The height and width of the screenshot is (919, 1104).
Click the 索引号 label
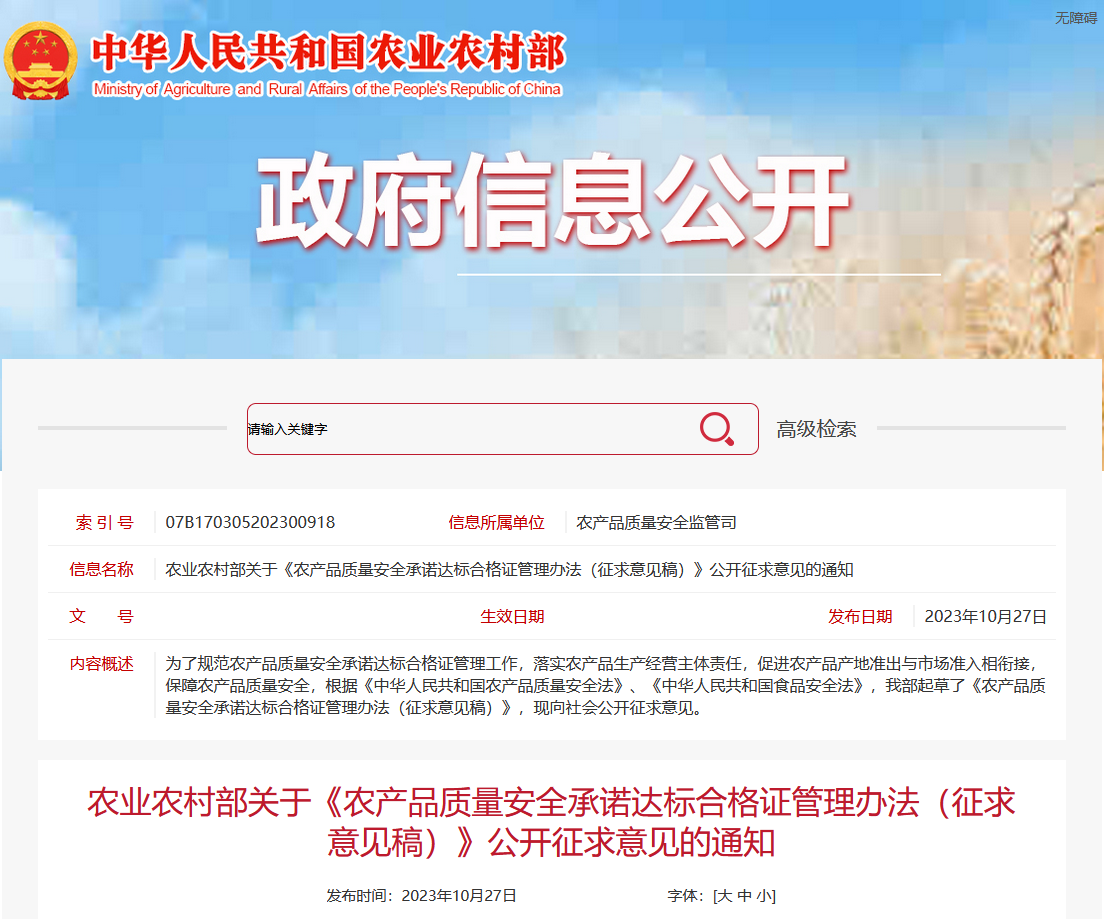pos(104,523)
